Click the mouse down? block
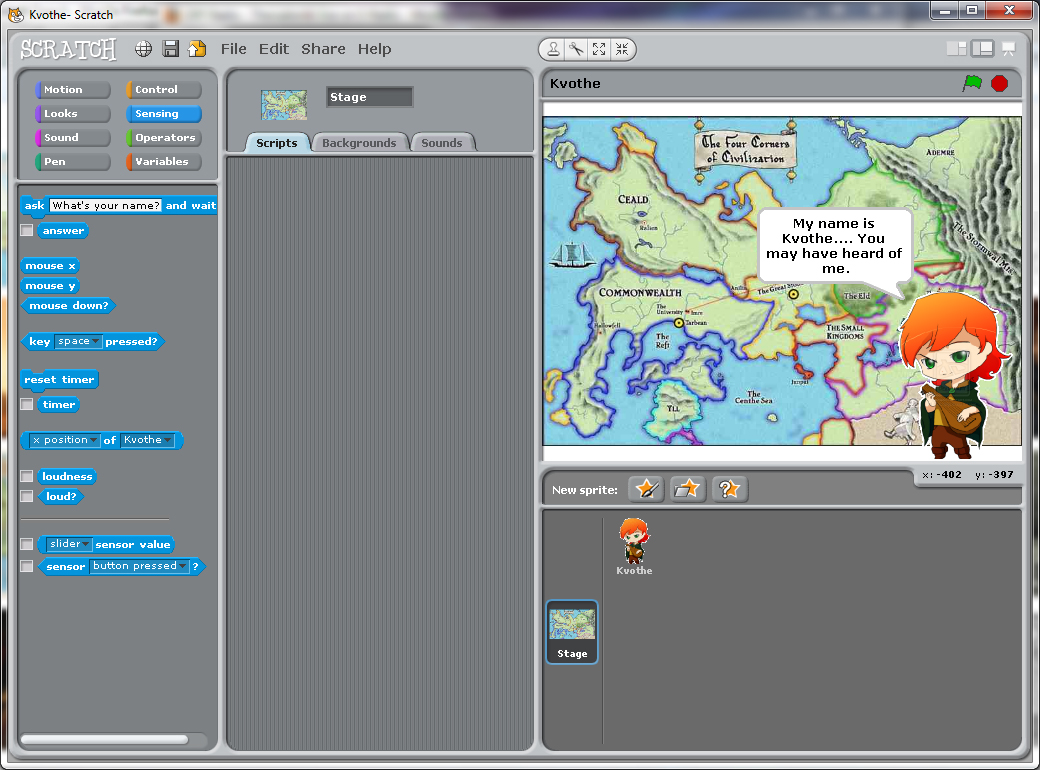The height and width of the screenshot is (770, 1040). pyautogui.click(x=68, y=306)
